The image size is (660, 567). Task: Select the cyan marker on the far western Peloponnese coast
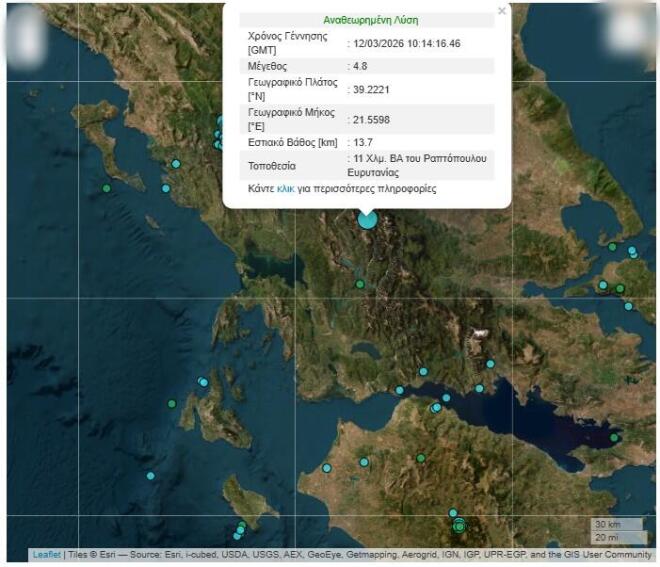(x=327, y=468)
